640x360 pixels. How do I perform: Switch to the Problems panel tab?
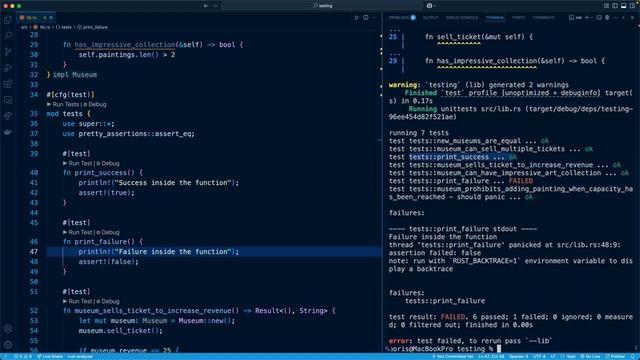402,18
